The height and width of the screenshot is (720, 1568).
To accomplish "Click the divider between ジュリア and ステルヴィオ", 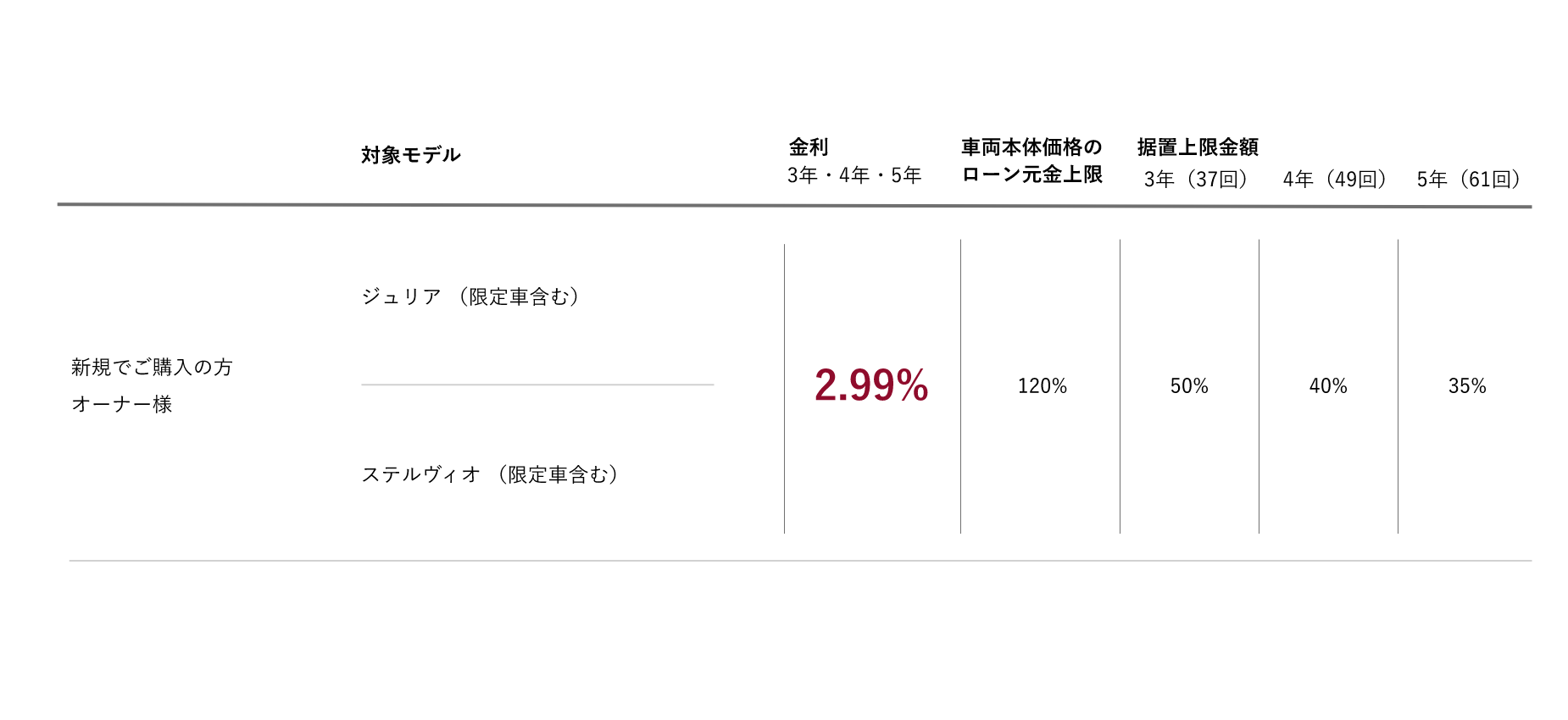I will (537, 385).
